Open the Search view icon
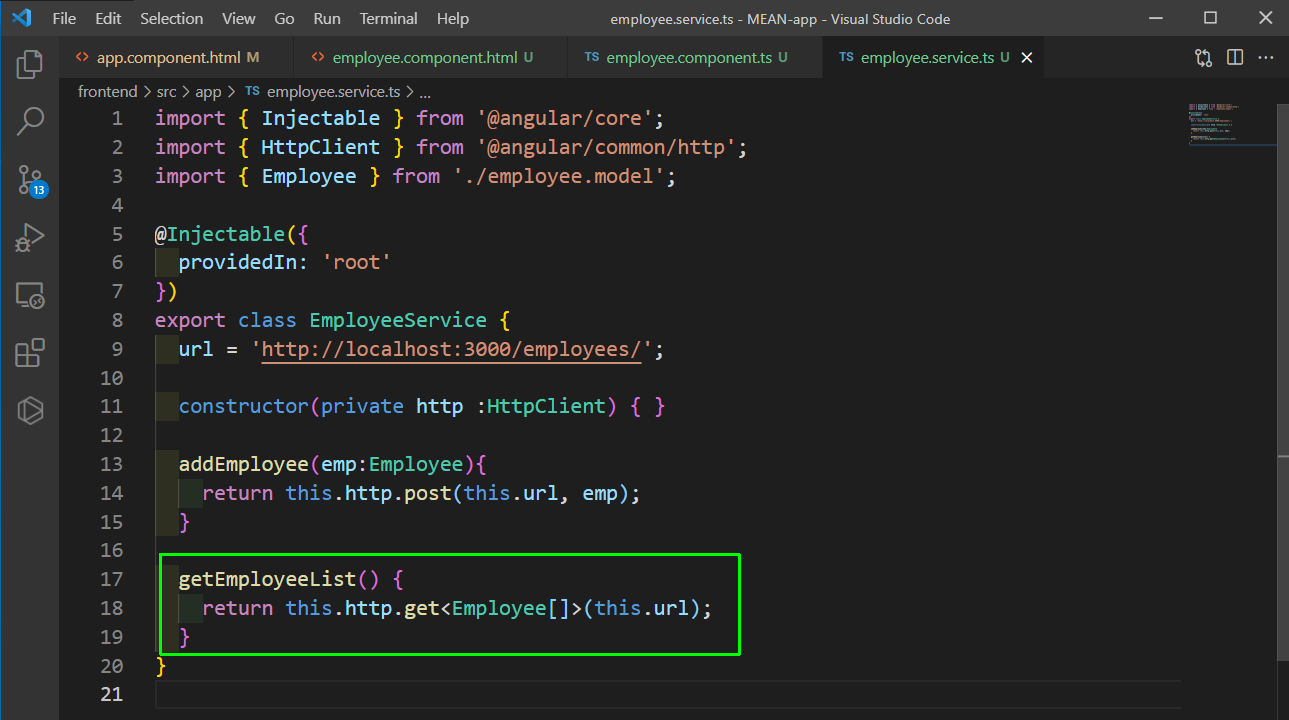Viewport: 1289px width, 720px height. tap(30, 123)
